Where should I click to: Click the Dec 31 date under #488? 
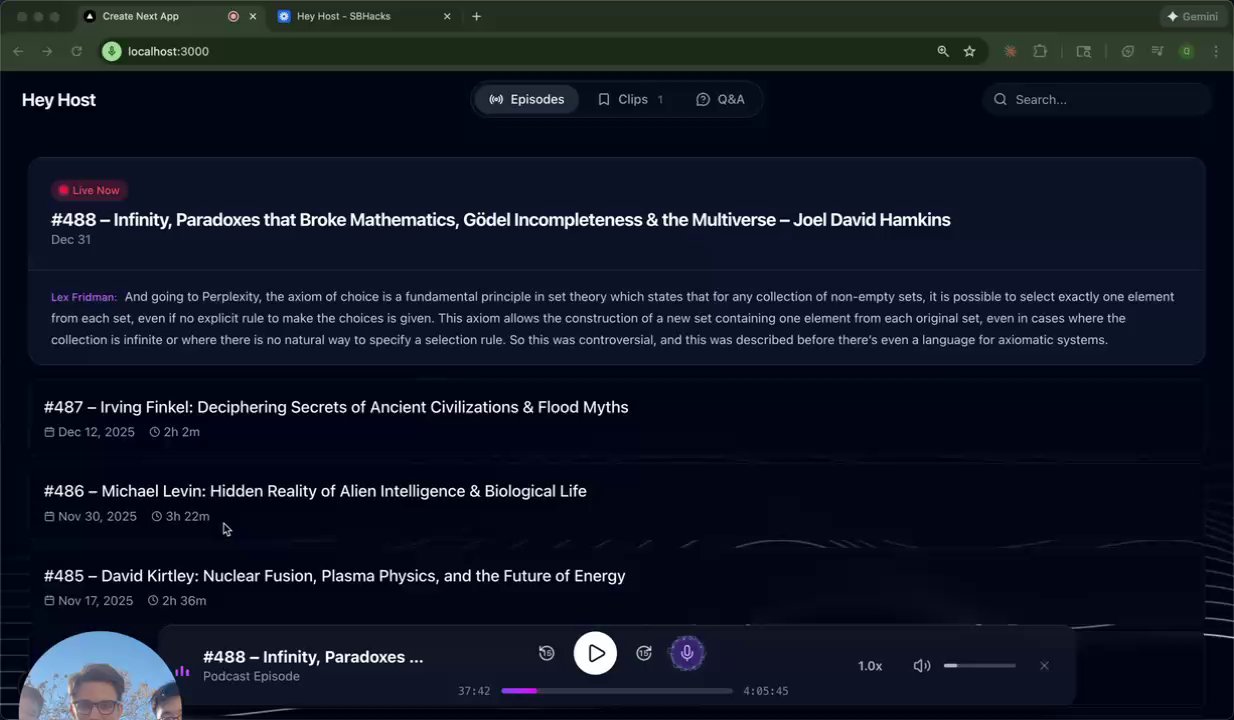[x=71, y=240]
